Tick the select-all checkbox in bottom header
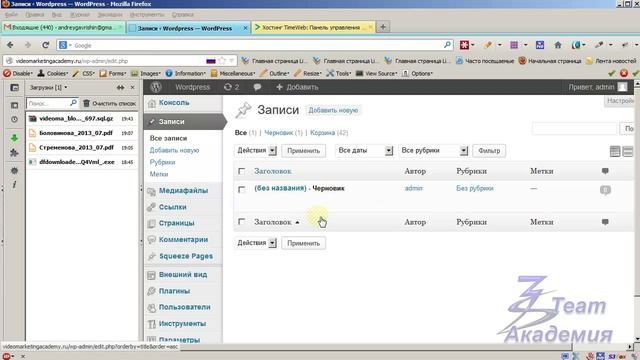This screenshot has height=360, width=640. point(242,222)
